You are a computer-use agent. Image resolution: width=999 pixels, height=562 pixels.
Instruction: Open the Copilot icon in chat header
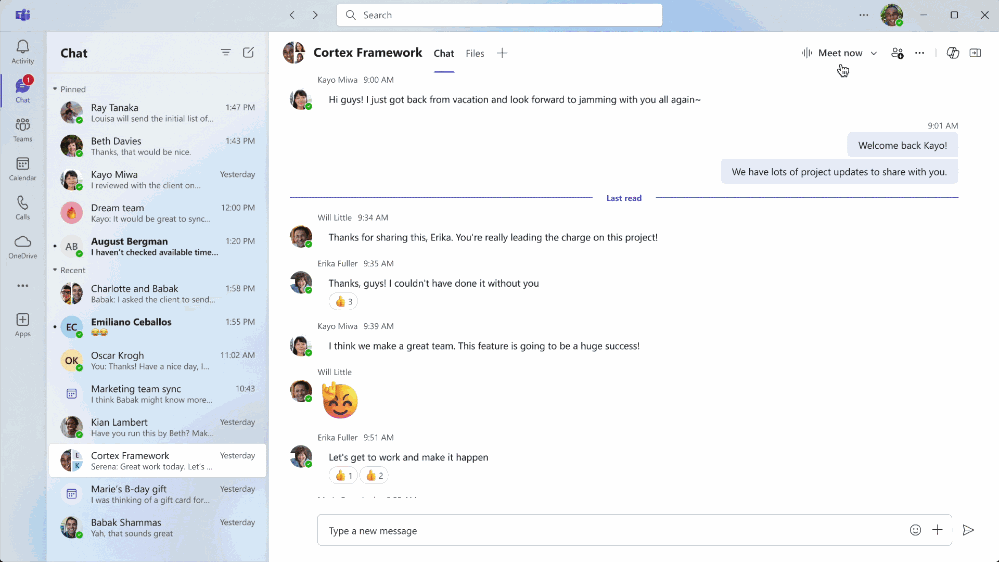click(952, 53)
